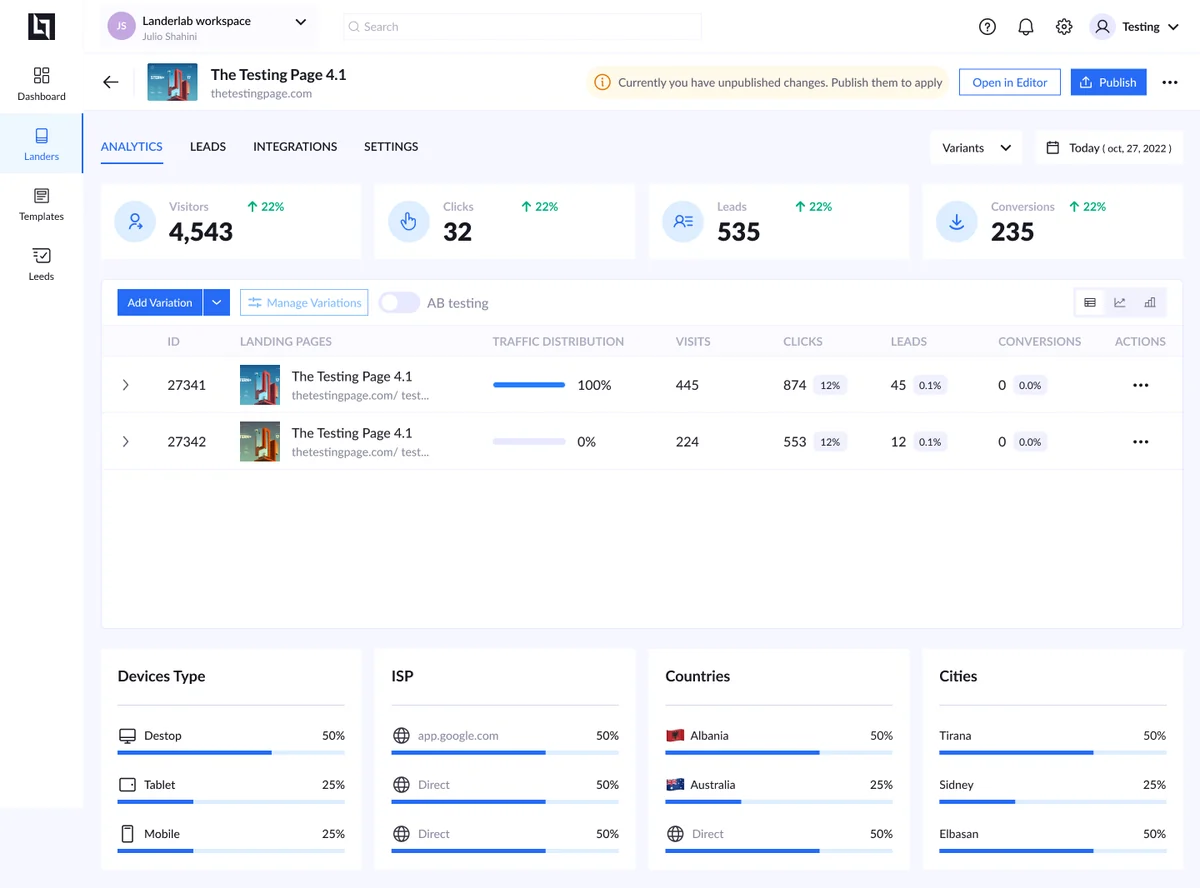This screenshot has width=1200, height=888.
Task: Open actions menu for variation 27341
Action: [1140, 385]
